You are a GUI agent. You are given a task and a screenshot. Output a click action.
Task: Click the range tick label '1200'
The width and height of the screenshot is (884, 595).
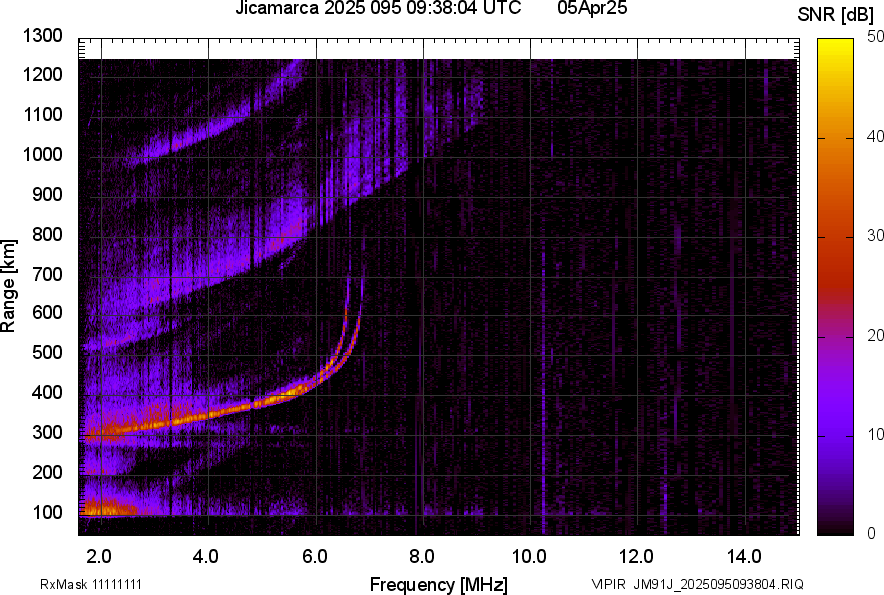(42, 74)
